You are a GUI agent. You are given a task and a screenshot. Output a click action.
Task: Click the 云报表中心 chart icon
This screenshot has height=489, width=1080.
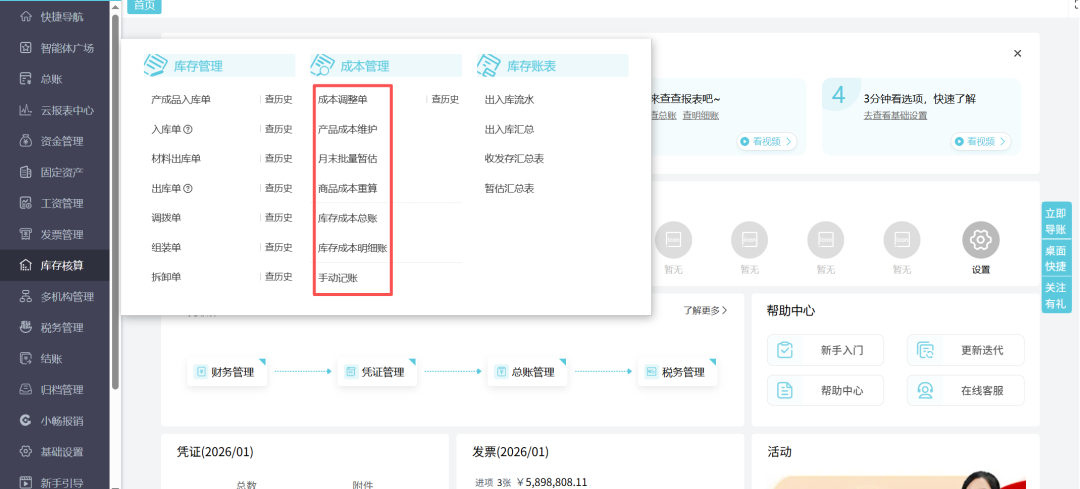25,110
